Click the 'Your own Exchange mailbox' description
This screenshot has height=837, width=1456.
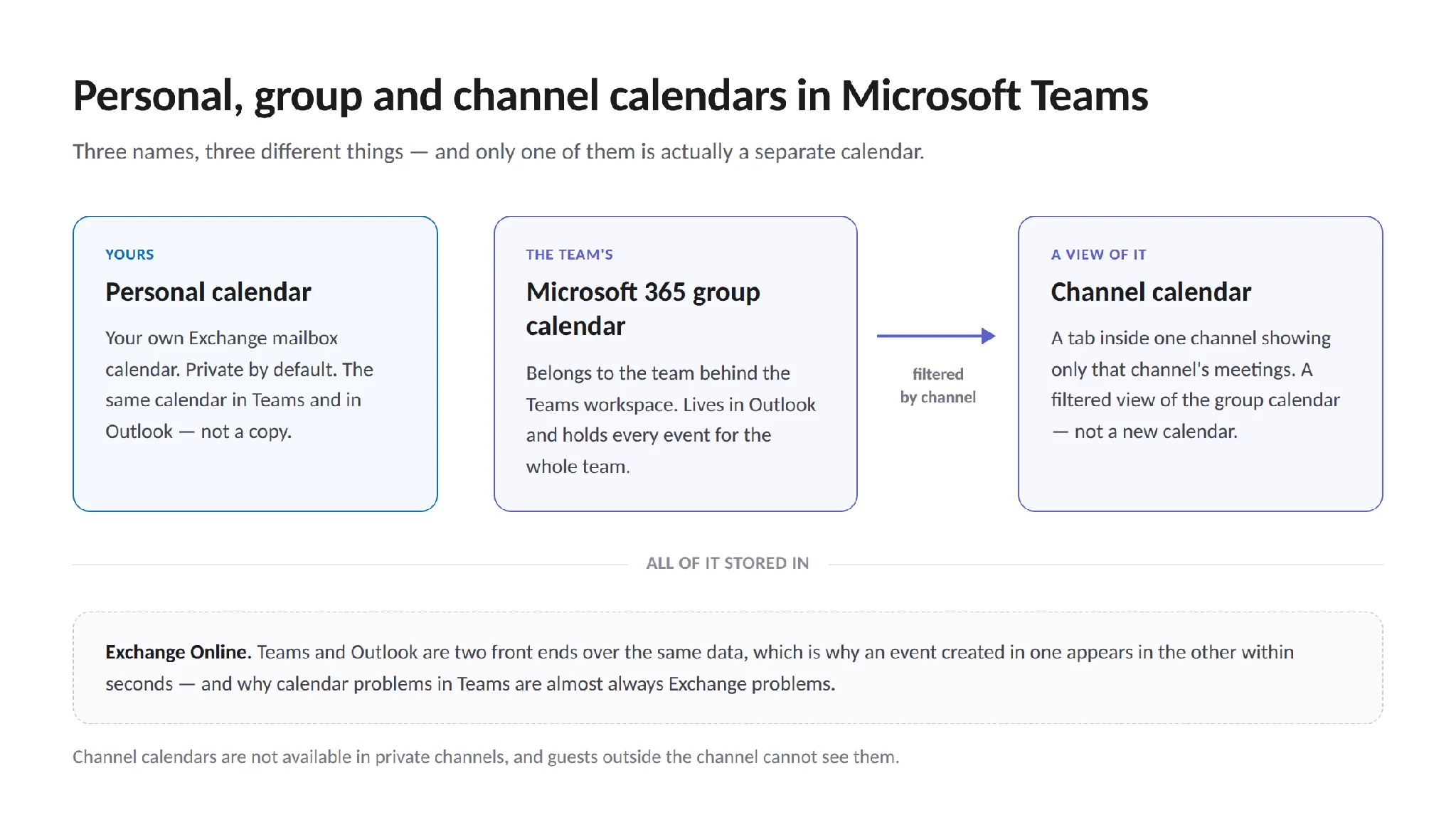(x=239, y=385)
